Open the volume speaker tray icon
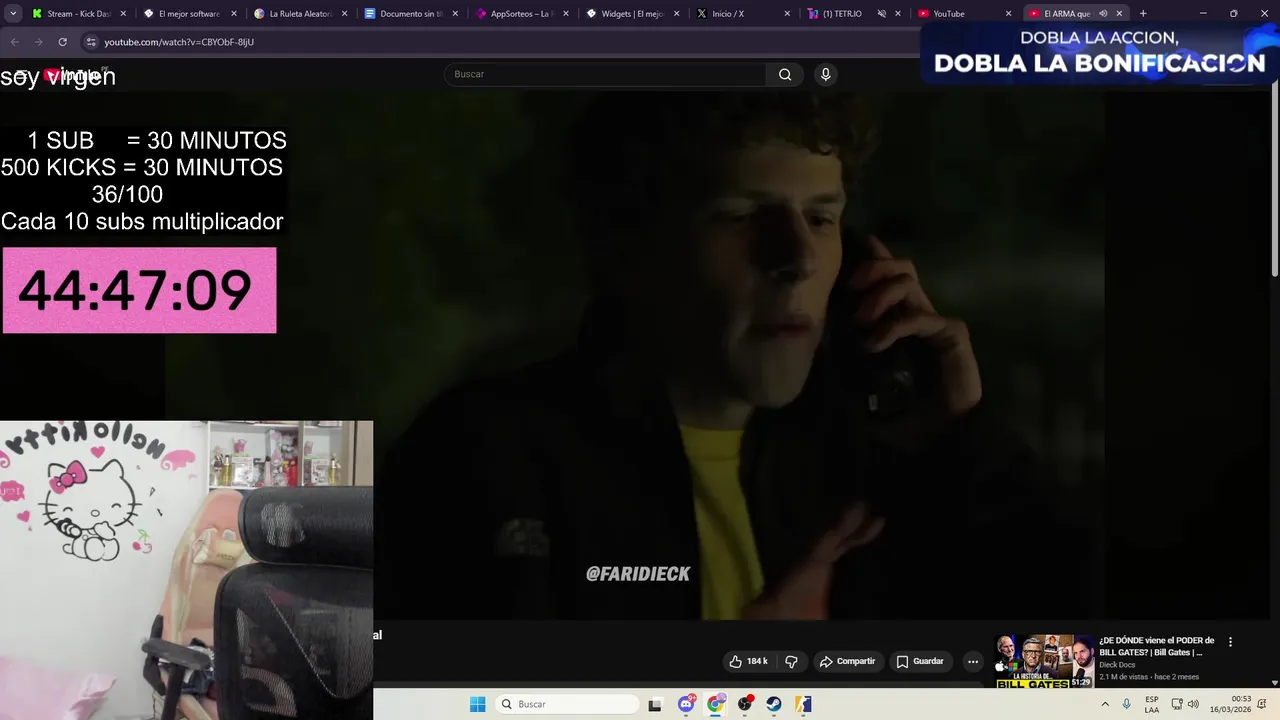 pyautogui.click(x=1193, y=704)
